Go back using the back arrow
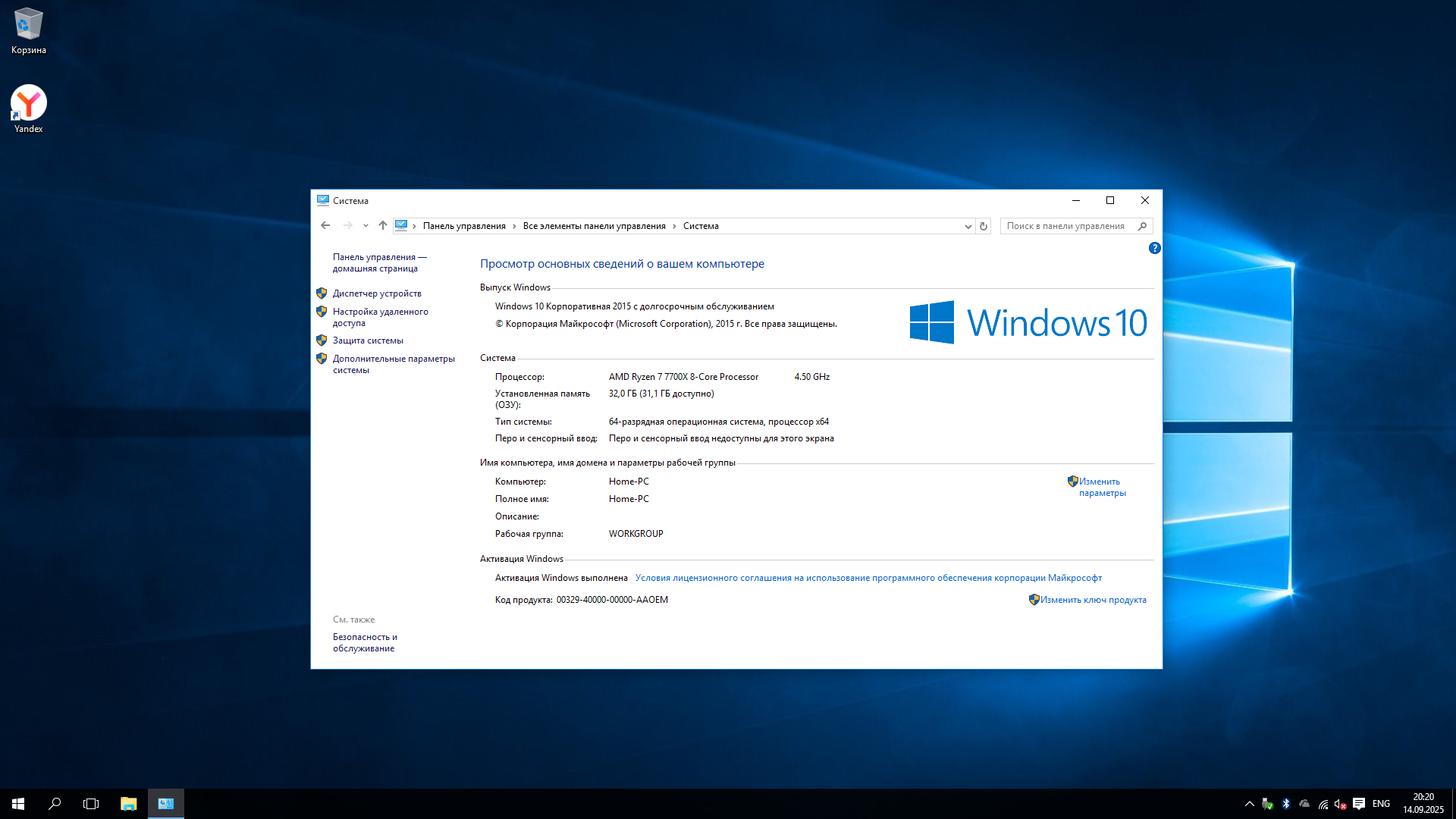 click(325, 225)
